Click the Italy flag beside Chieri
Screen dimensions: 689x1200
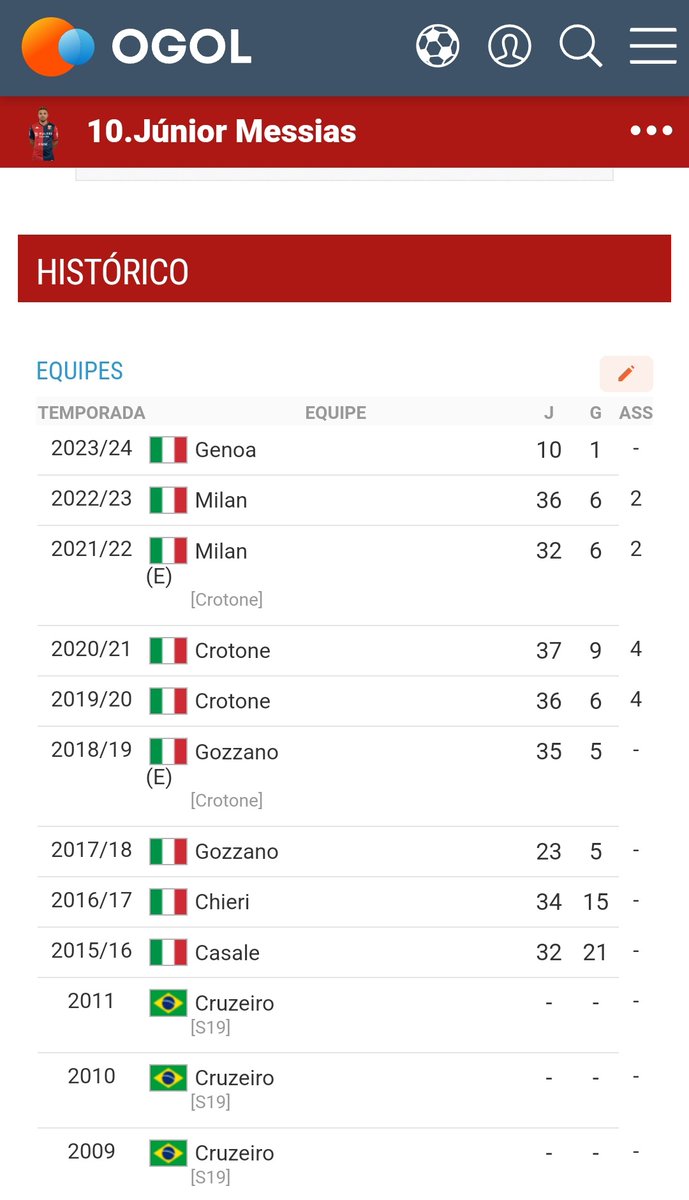pos(168,902)
